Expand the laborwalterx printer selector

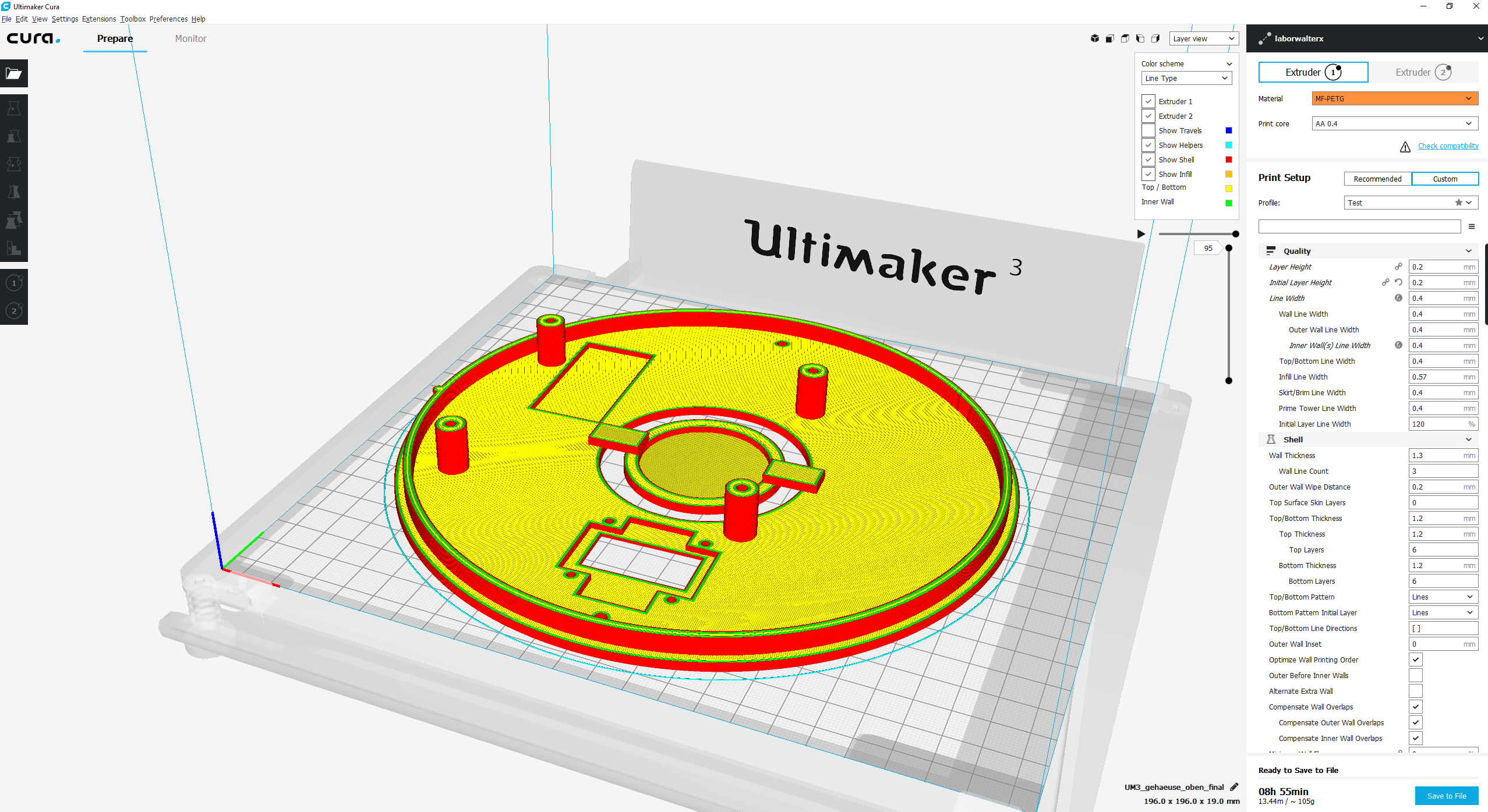click(x=1367, y=38)
